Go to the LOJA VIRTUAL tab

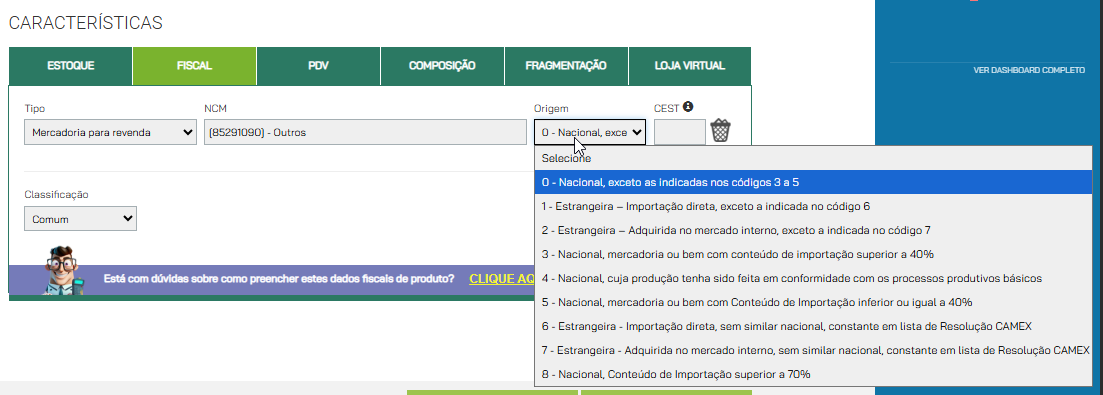[689, 66]
